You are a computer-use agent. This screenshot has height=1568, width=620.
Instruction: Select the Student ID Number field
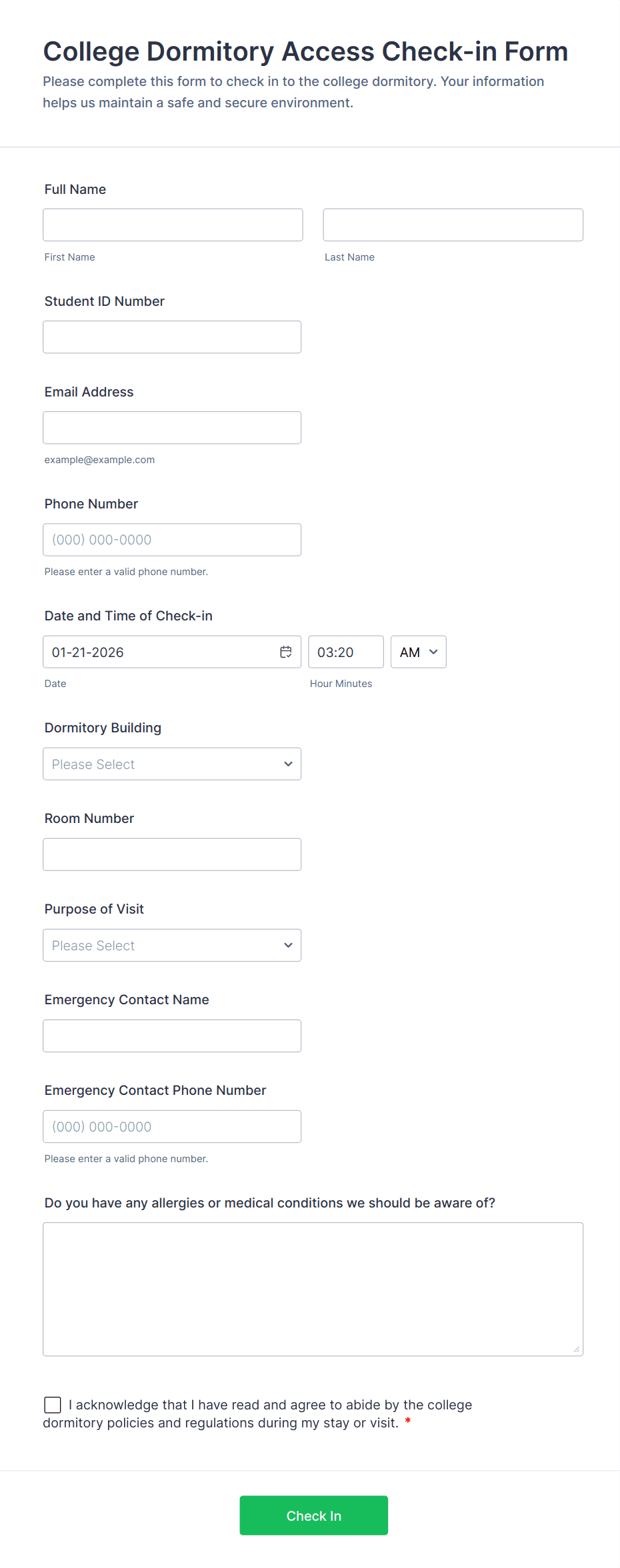tap(171, 337)
